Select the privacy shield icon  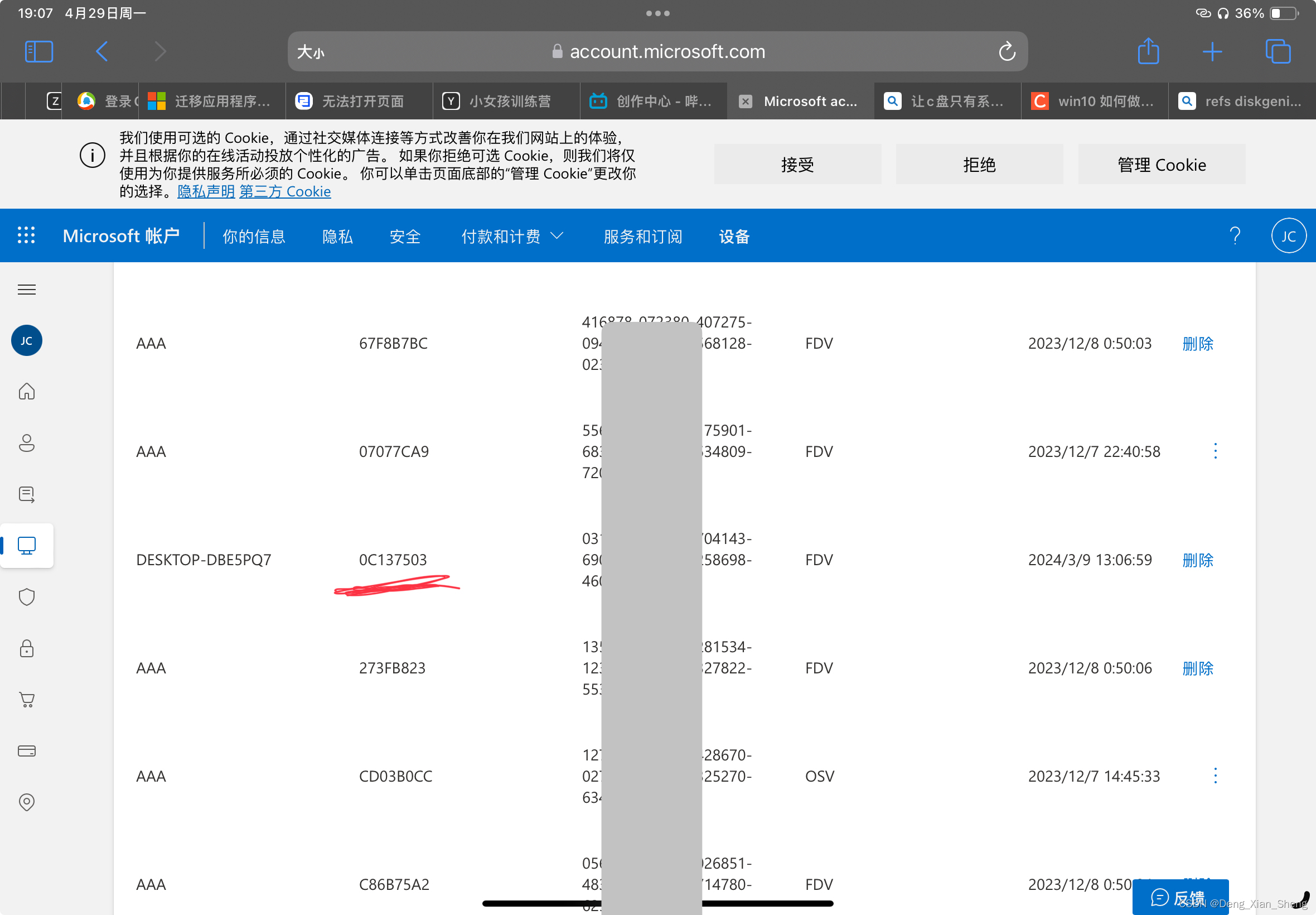coord(26,597)
